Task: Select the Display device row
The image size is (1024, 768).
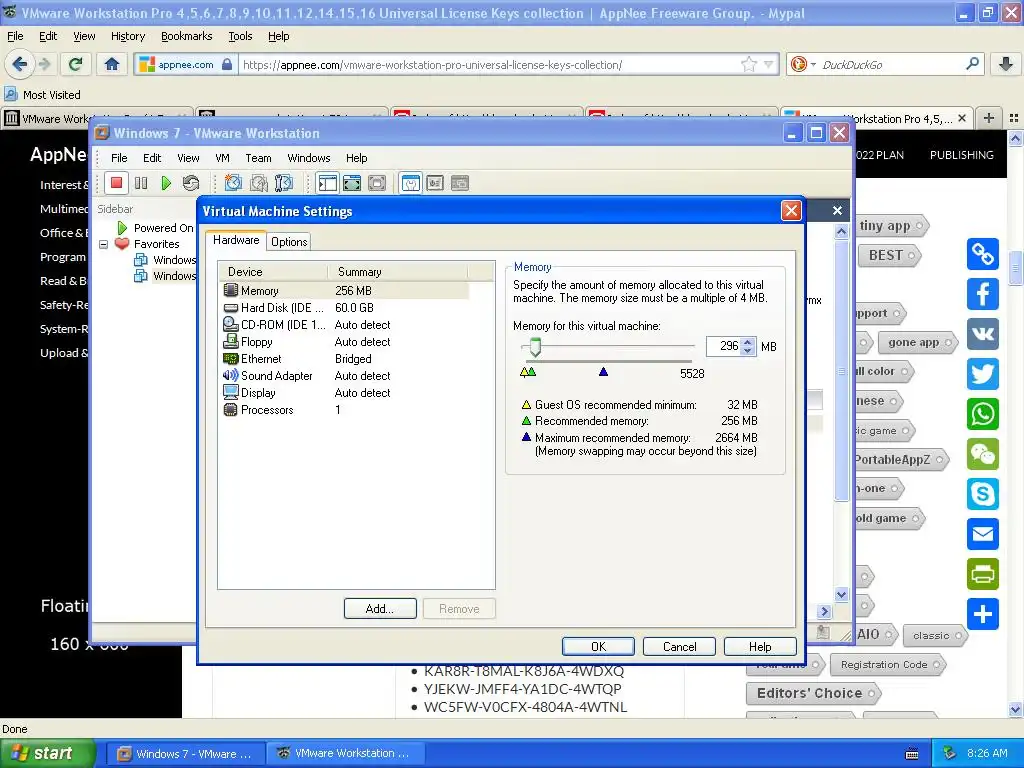Action: 345,392
